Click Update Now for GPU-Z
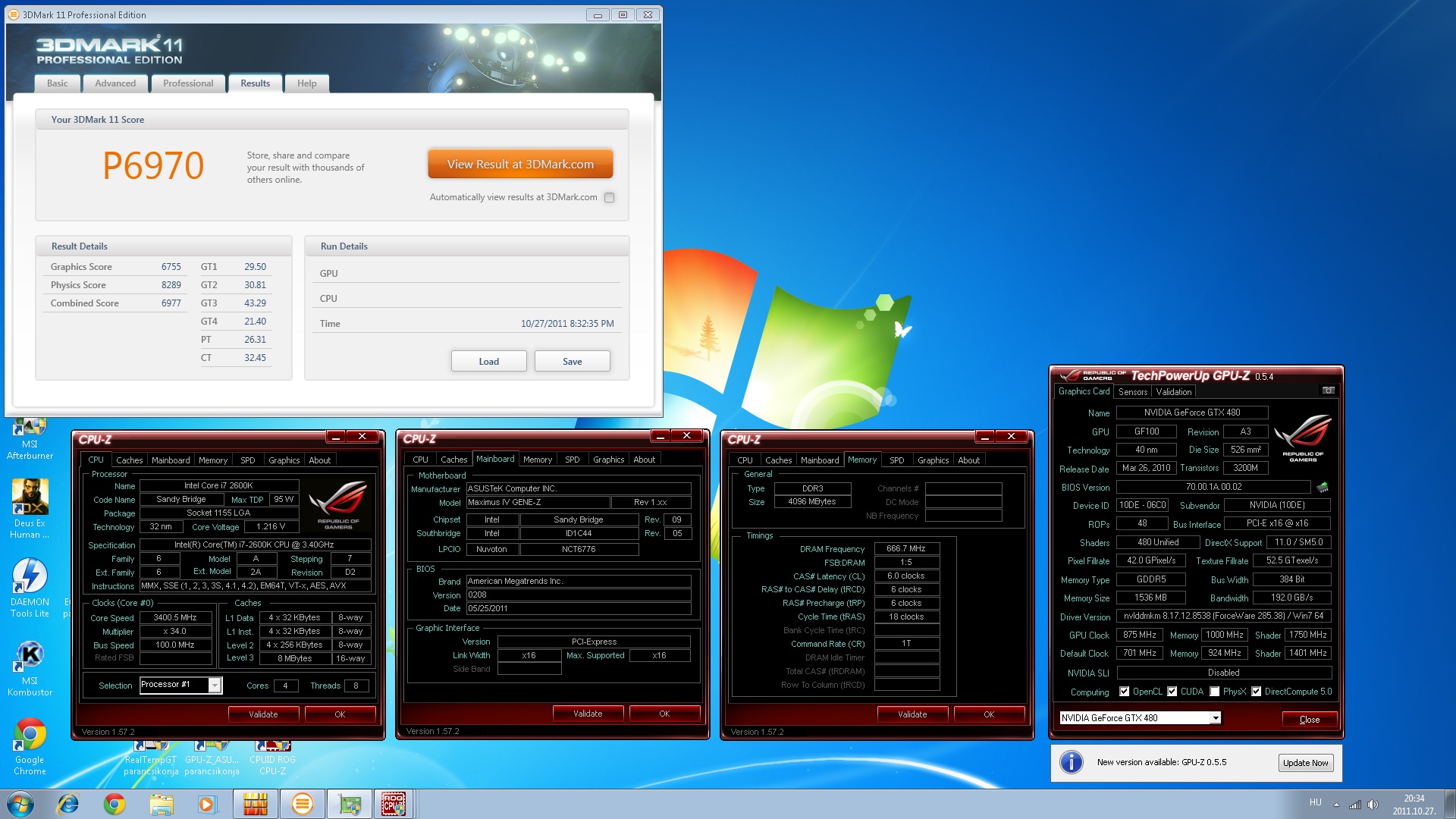This screenshot has height=819, width=1456. pos(1305,763)
